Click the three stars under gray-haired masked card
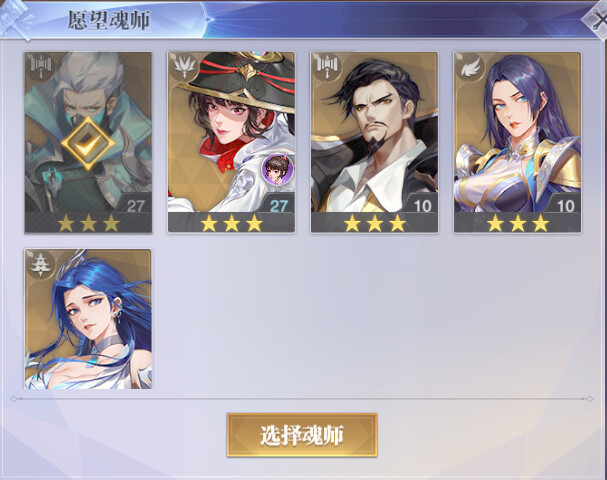This screenshot has height=480, width=607. coord(88,223)
